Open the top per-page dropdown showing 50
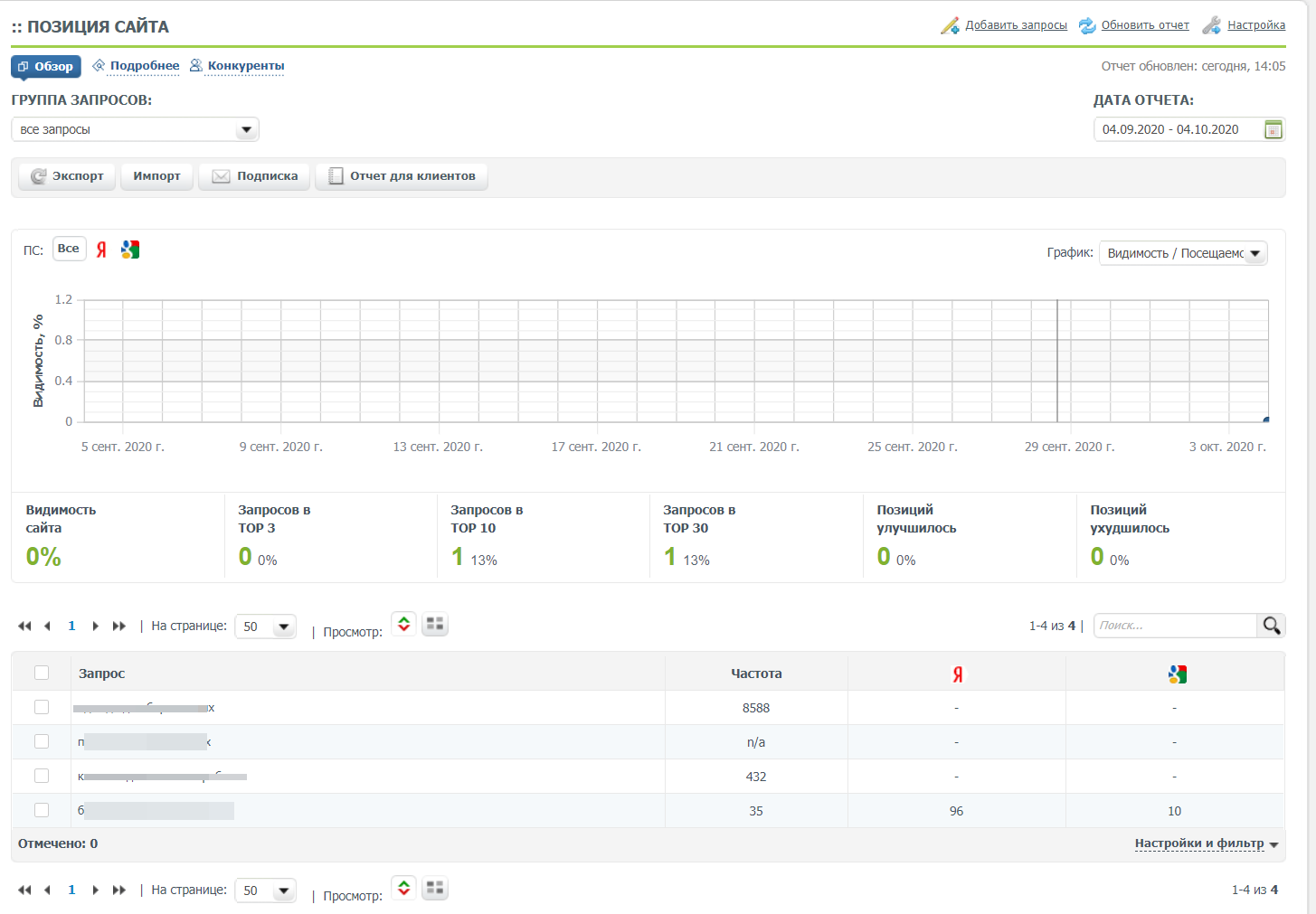The width and height of the screenshot is (1316, 914). tap(265, 627)
